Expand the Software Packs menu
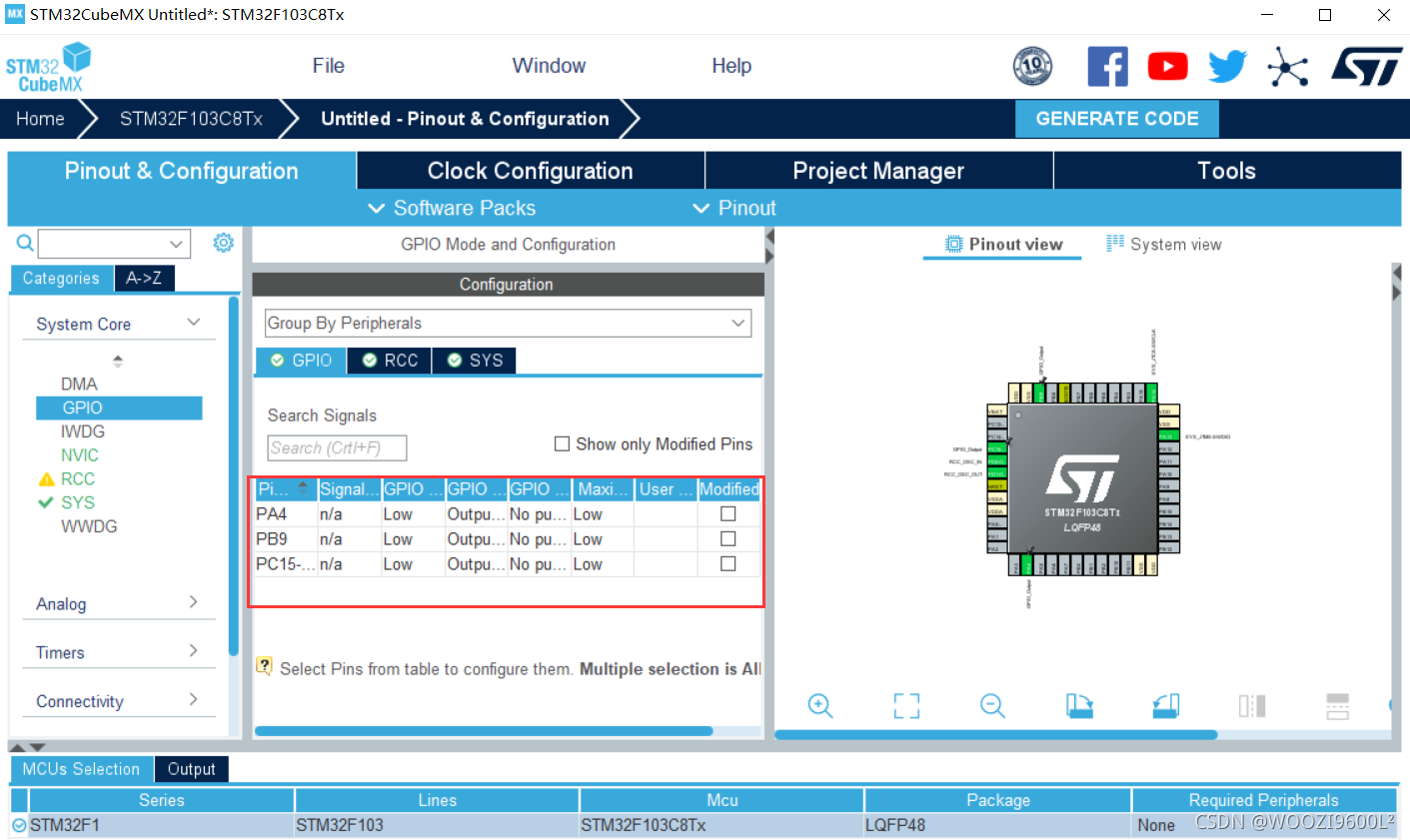Screen dimensions: 1410x840 pos(453,208)
